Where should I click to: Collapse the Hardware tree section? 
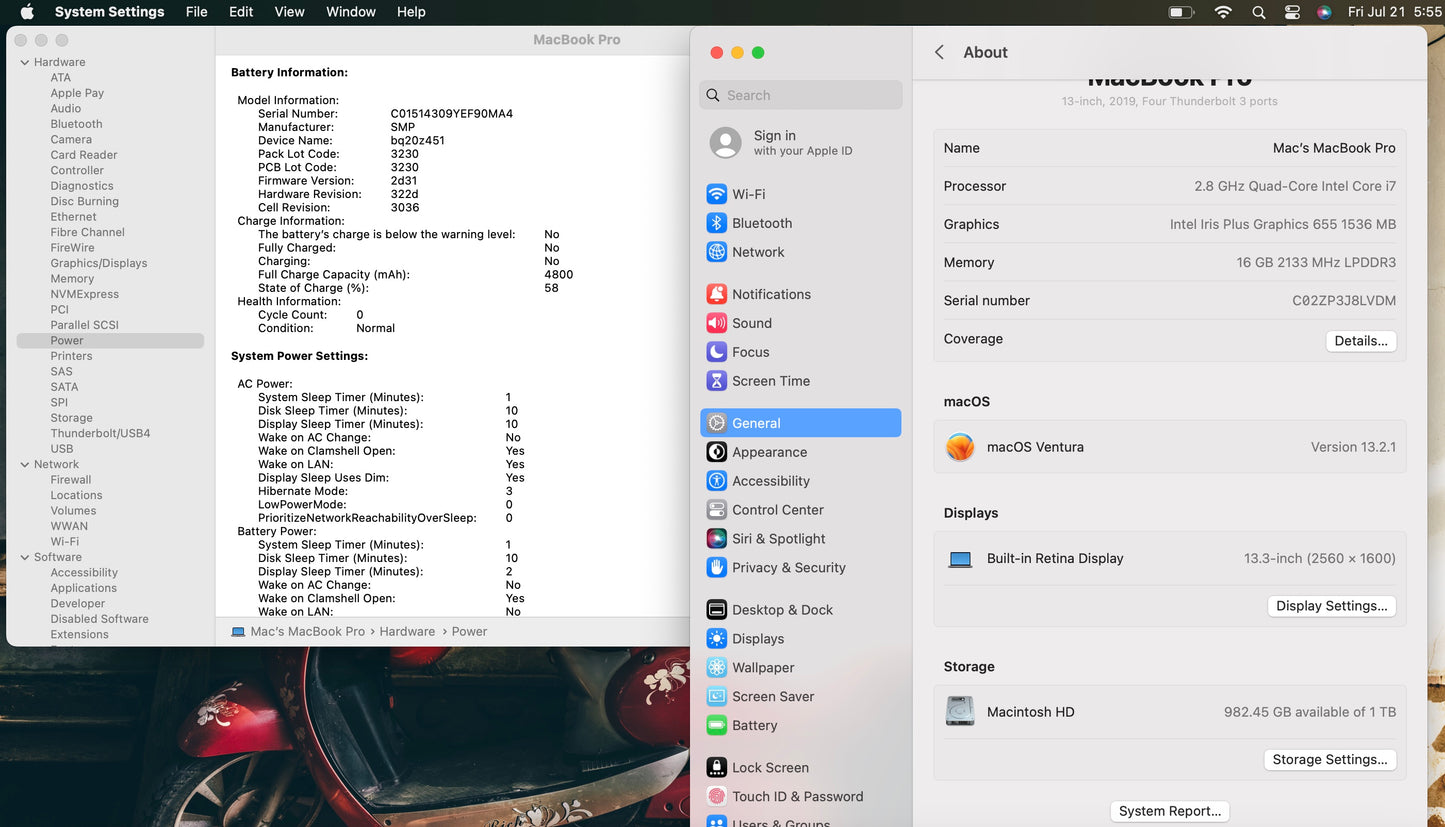pos(25,62)
